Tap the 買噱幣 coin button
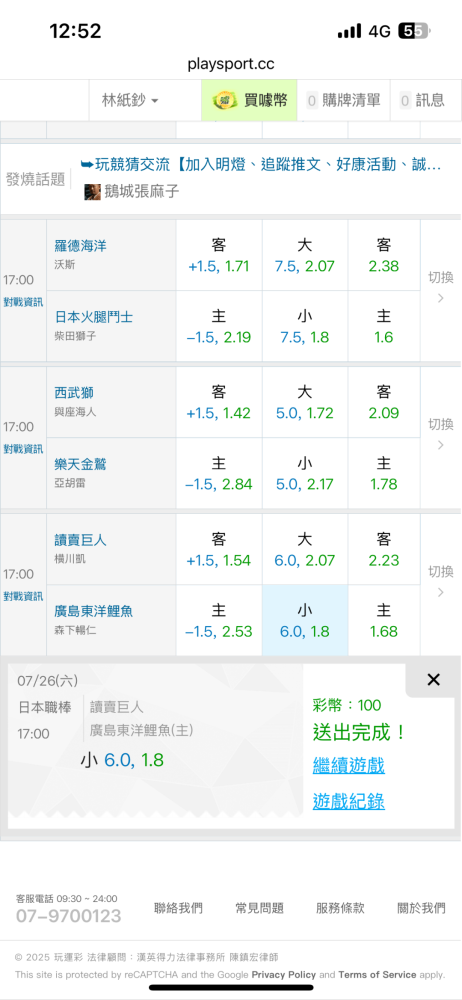462x1000 pixels. pos(250,100)
